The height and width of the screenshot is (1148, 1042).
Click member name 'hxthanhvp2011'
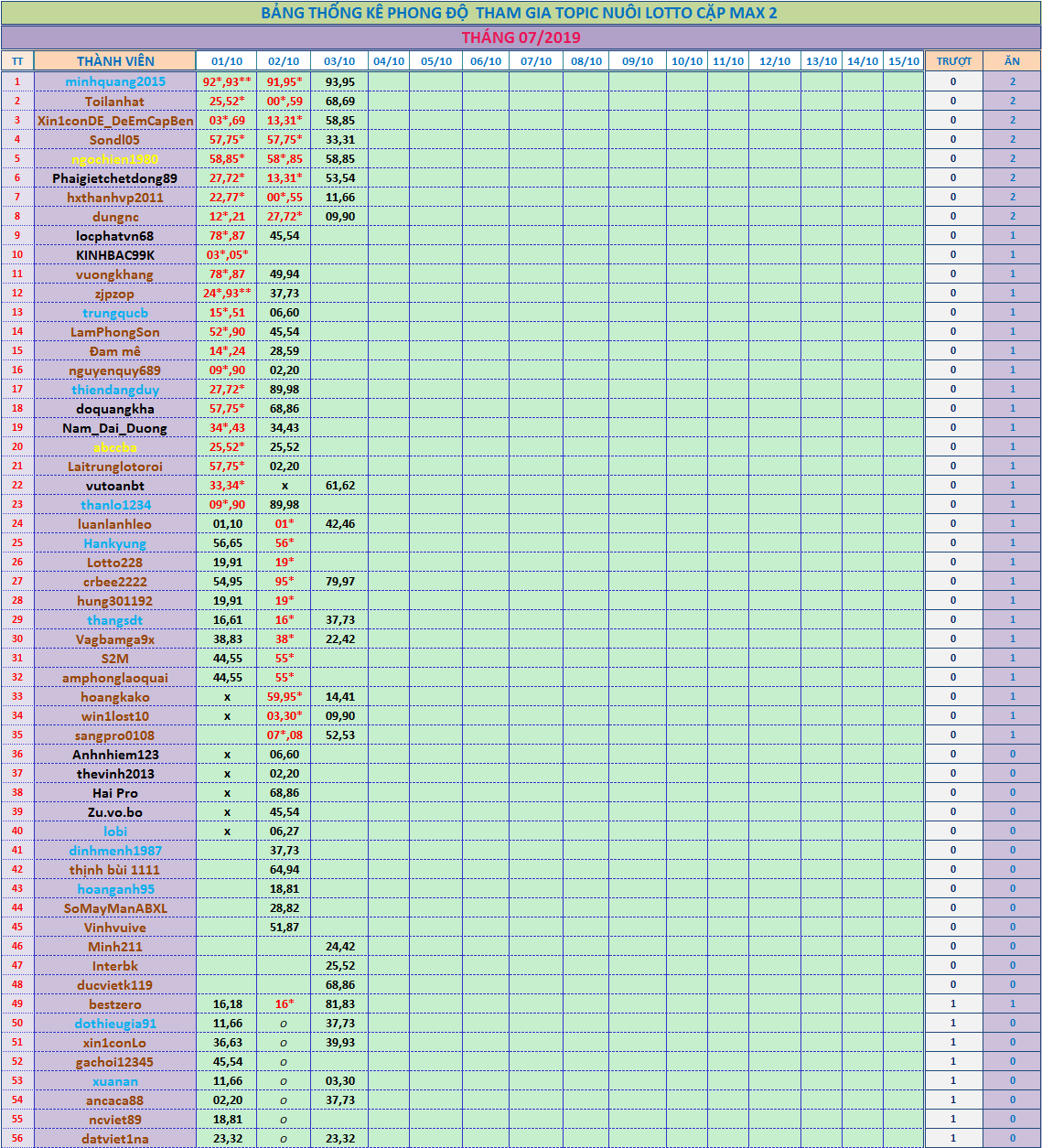click(115, 197)
